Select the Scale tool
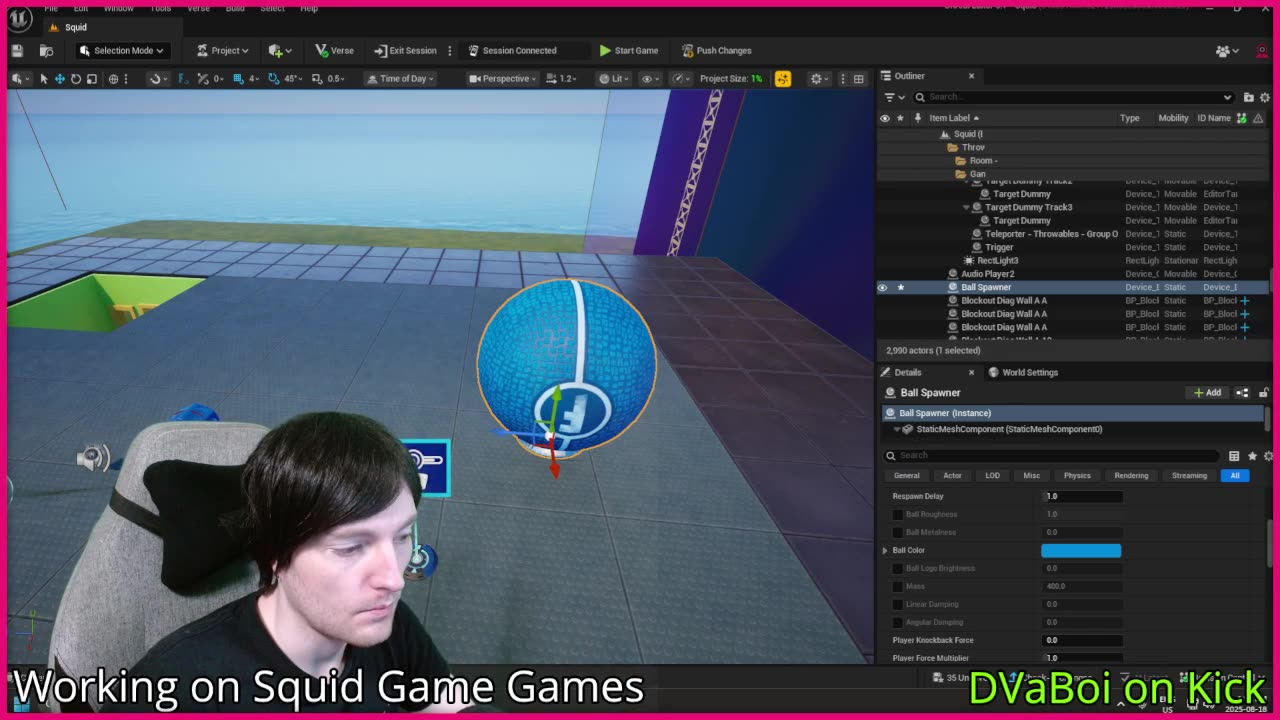1280x720 pixels. [x=92, y=79]
